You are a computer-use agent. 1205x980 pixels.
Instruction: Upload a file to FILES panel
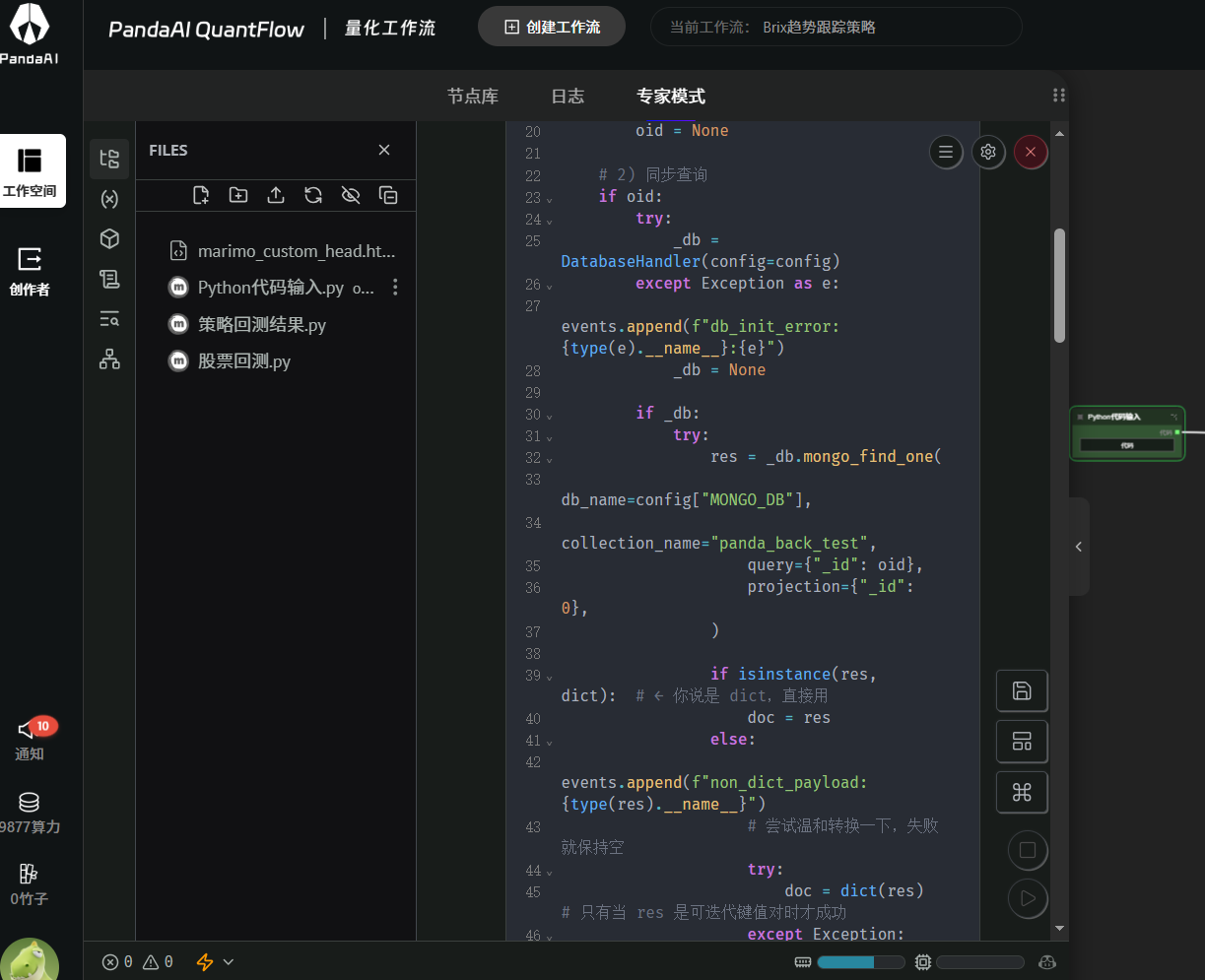[276, 195]
